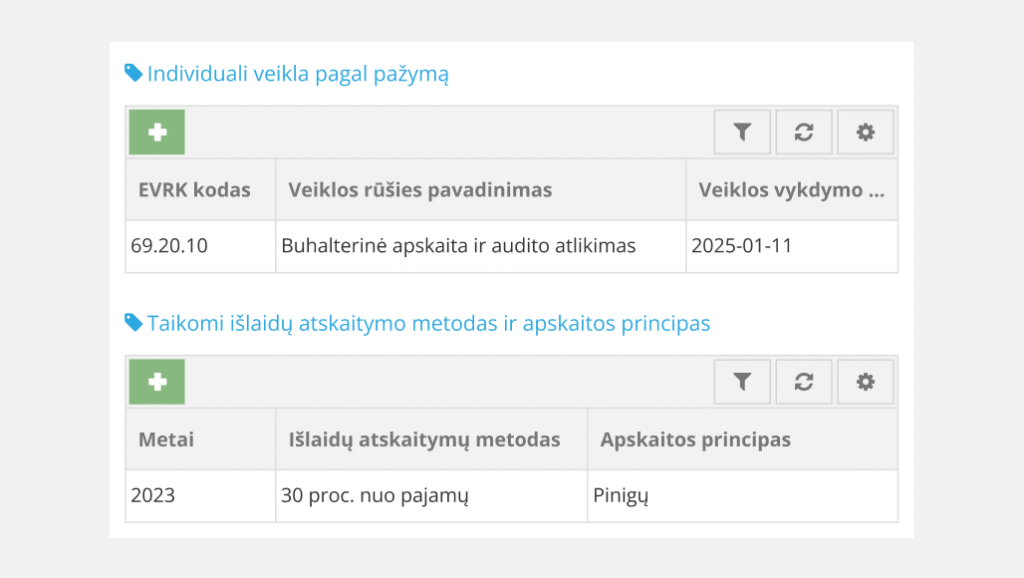Sort by Veiklos rūšies pavadinimas column
Screen dimensions: 1024x578
pyautogui.click(x=420, y=190)
